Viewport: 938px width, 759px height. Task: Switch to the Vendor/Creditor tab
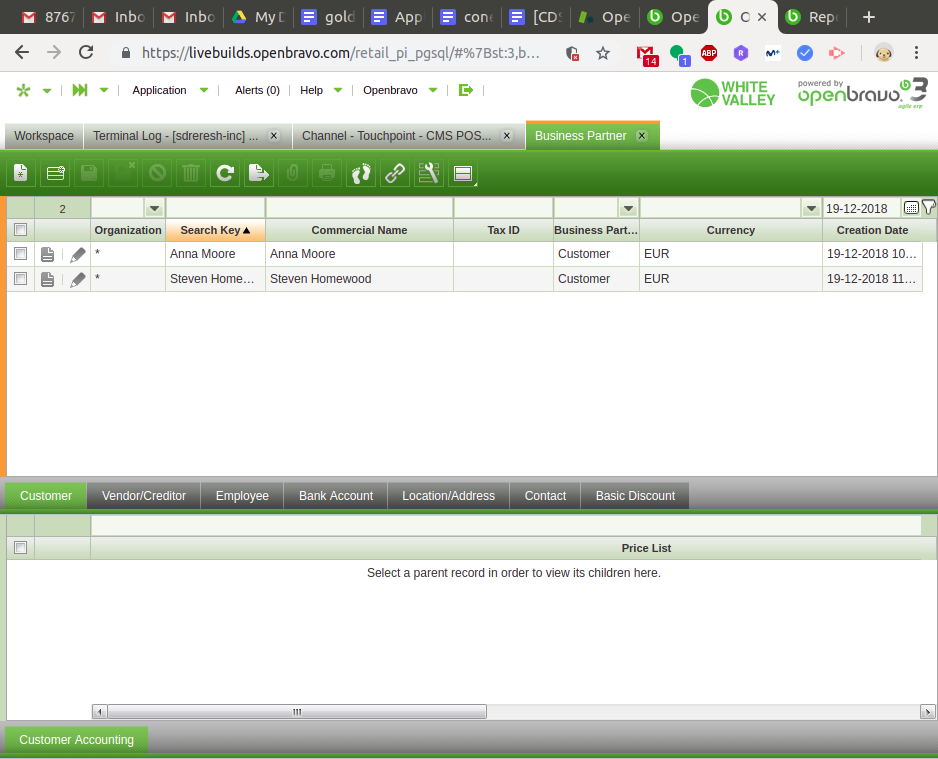(x=144, y=495)
